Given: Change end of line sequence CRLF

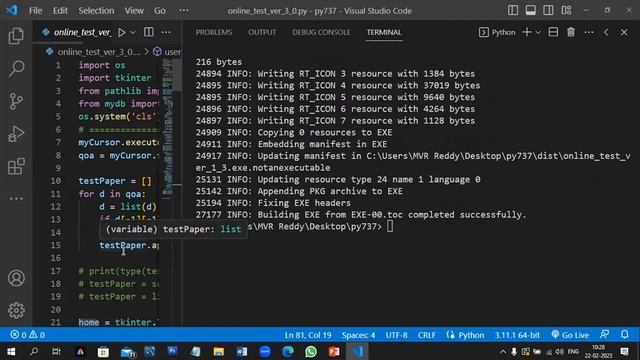Looking at the screenshot, I should (x=427, y=335).
